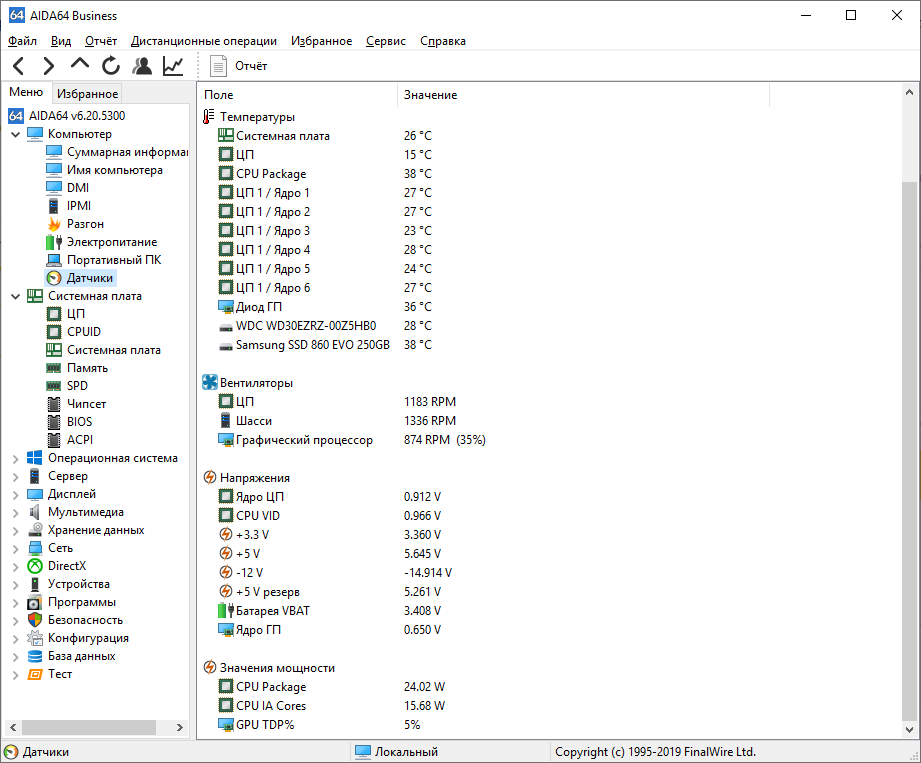Open Дистанционные операции menu
This screenshot has height=763, width=921.
click(x=204, y=41)
